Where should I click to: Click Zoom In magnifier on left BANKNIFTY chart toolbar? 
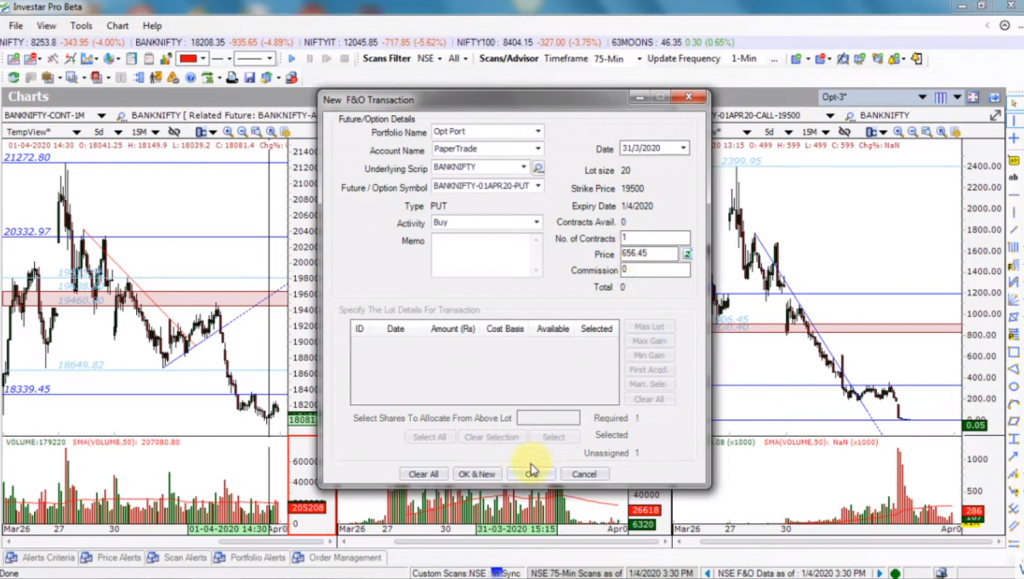(228, 132)
